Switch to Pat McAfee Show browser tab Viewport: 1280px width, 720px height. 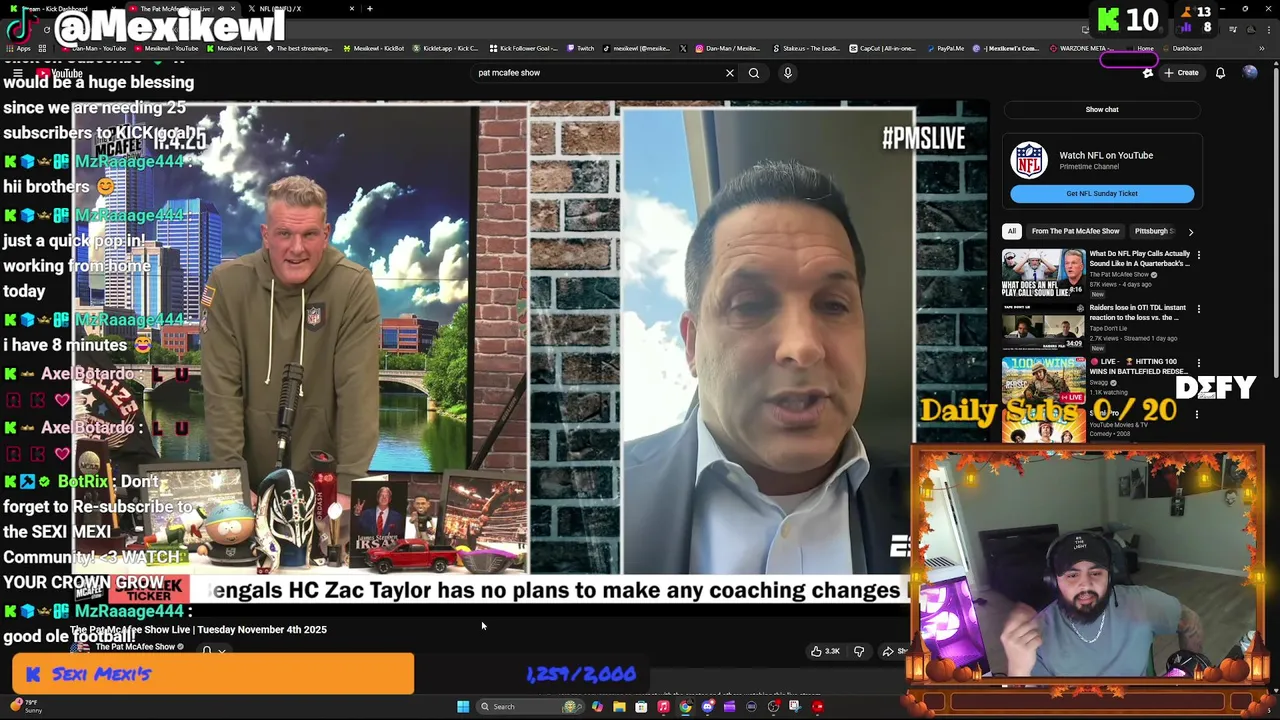point(175,9)
